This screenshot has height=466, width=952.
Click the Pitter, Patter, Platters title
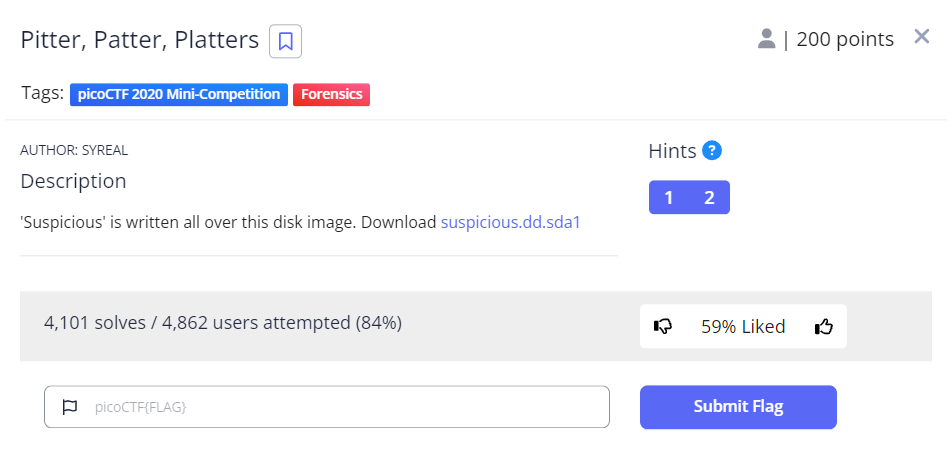coord(139,40)
